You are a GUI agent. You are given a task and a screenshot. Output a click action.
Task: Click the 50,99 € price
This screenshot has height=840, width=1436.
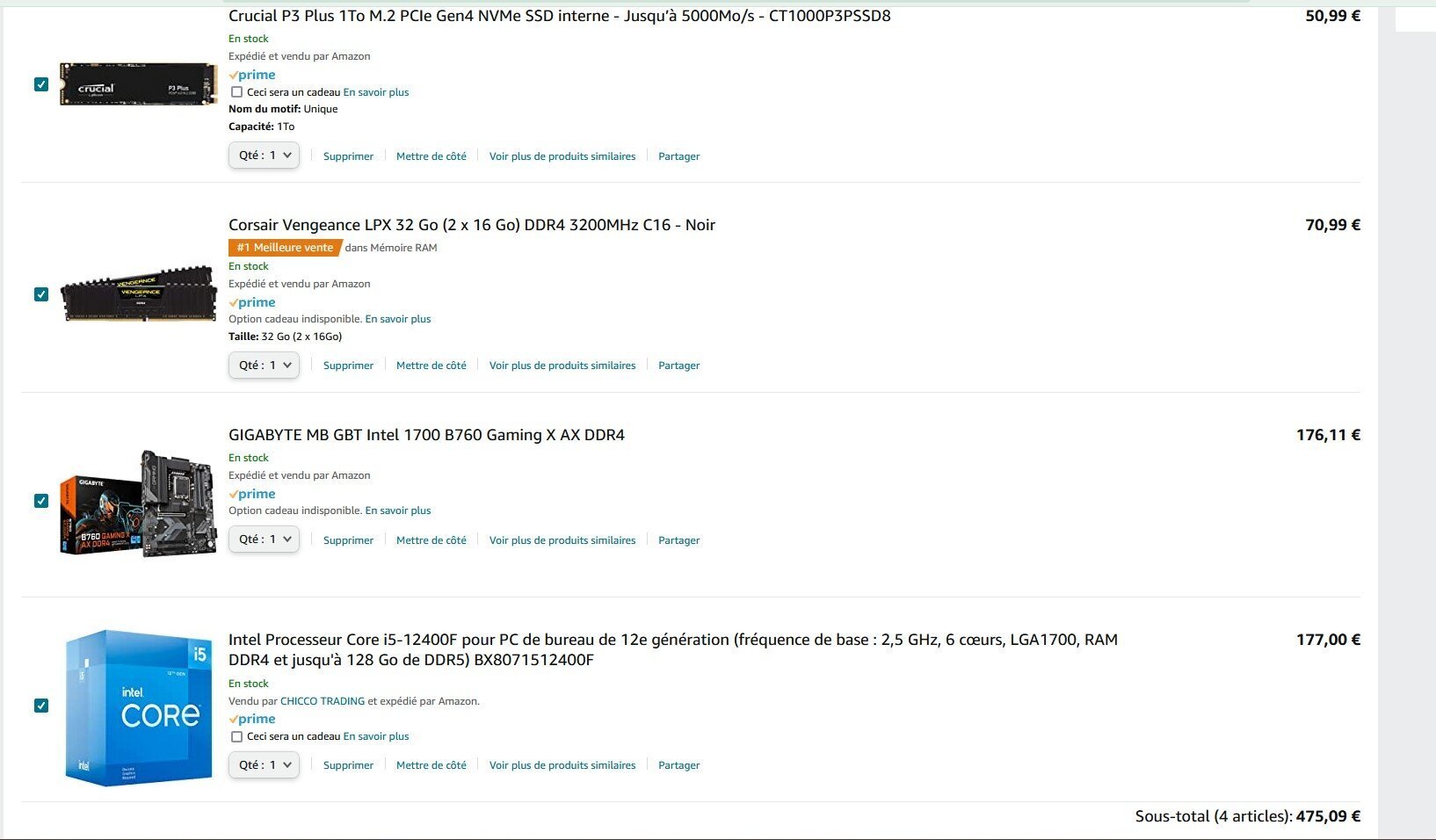[1332, 16]
